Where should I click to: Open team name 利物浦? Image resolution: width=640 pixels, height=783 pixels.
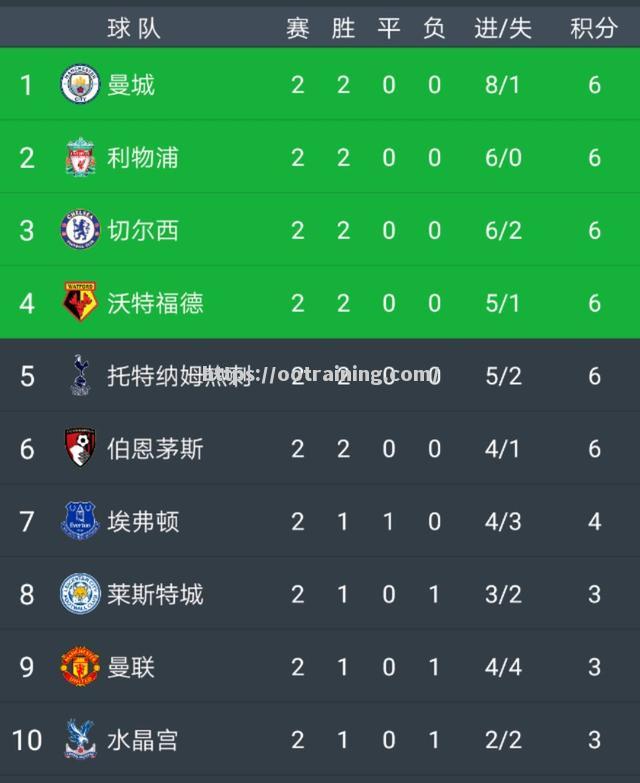[143, 157]
